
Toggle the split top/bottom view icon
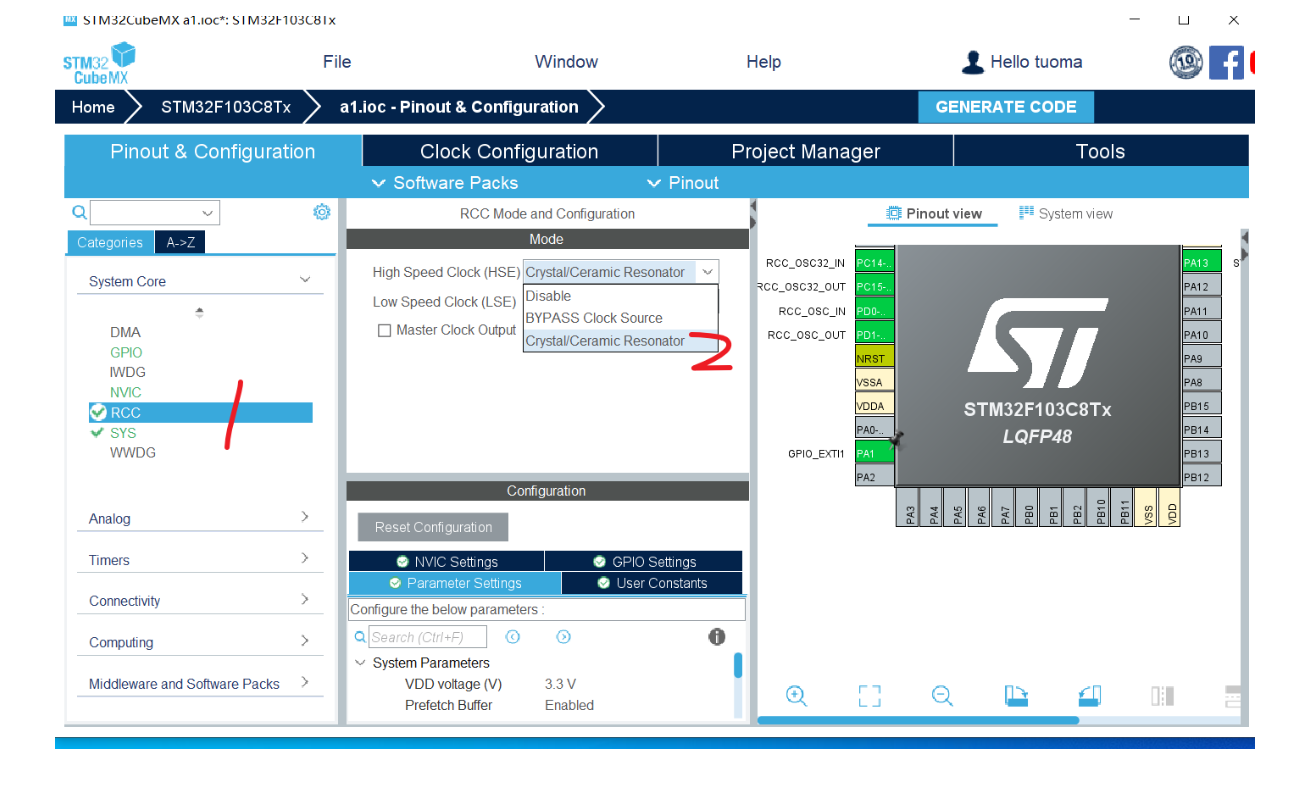pos(1234,696)
